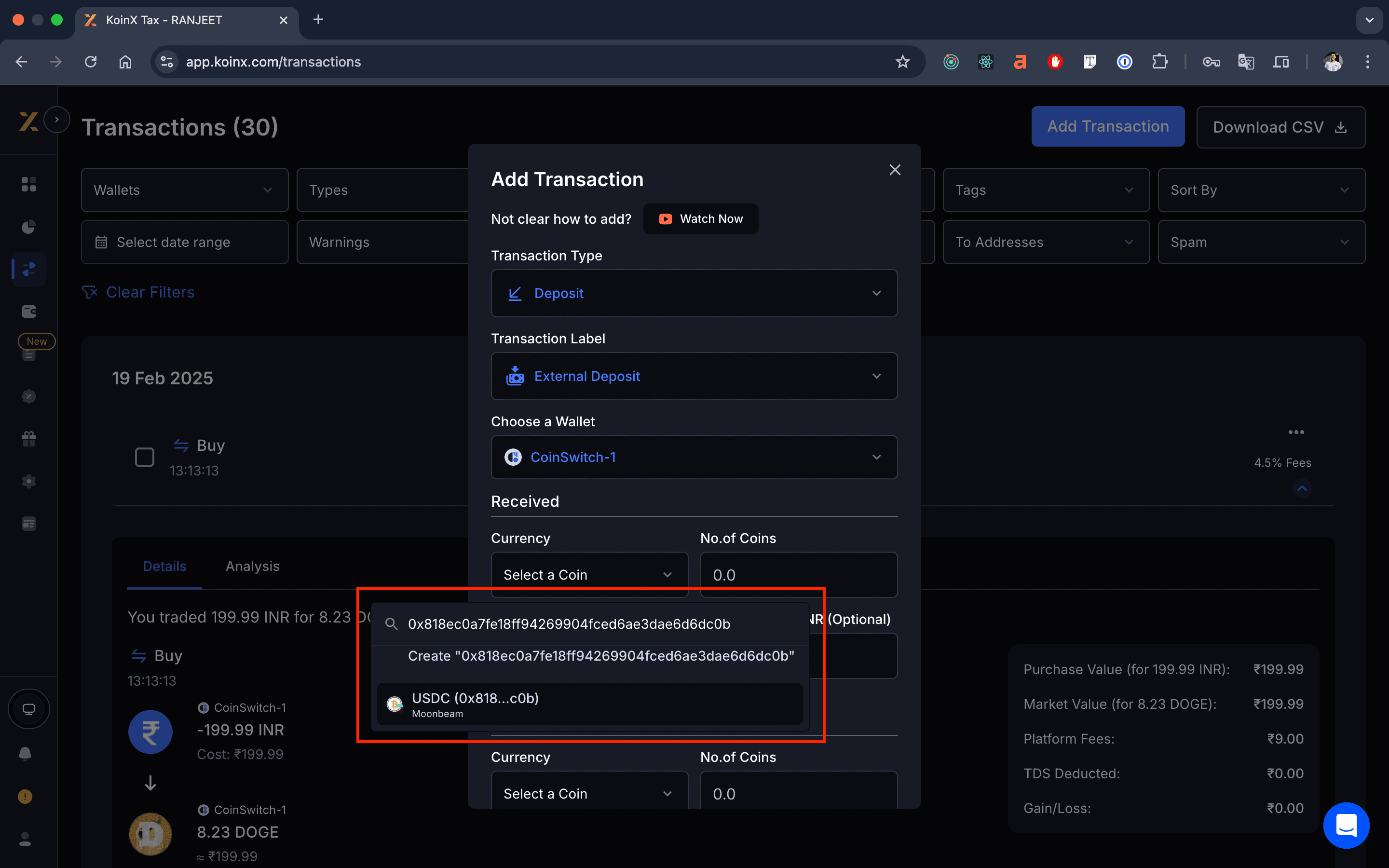Click the received No.of Coins field
Image resolution: width=1389 pixels, height=868 pixels.
pyautogui.click(x=798, y=575)
